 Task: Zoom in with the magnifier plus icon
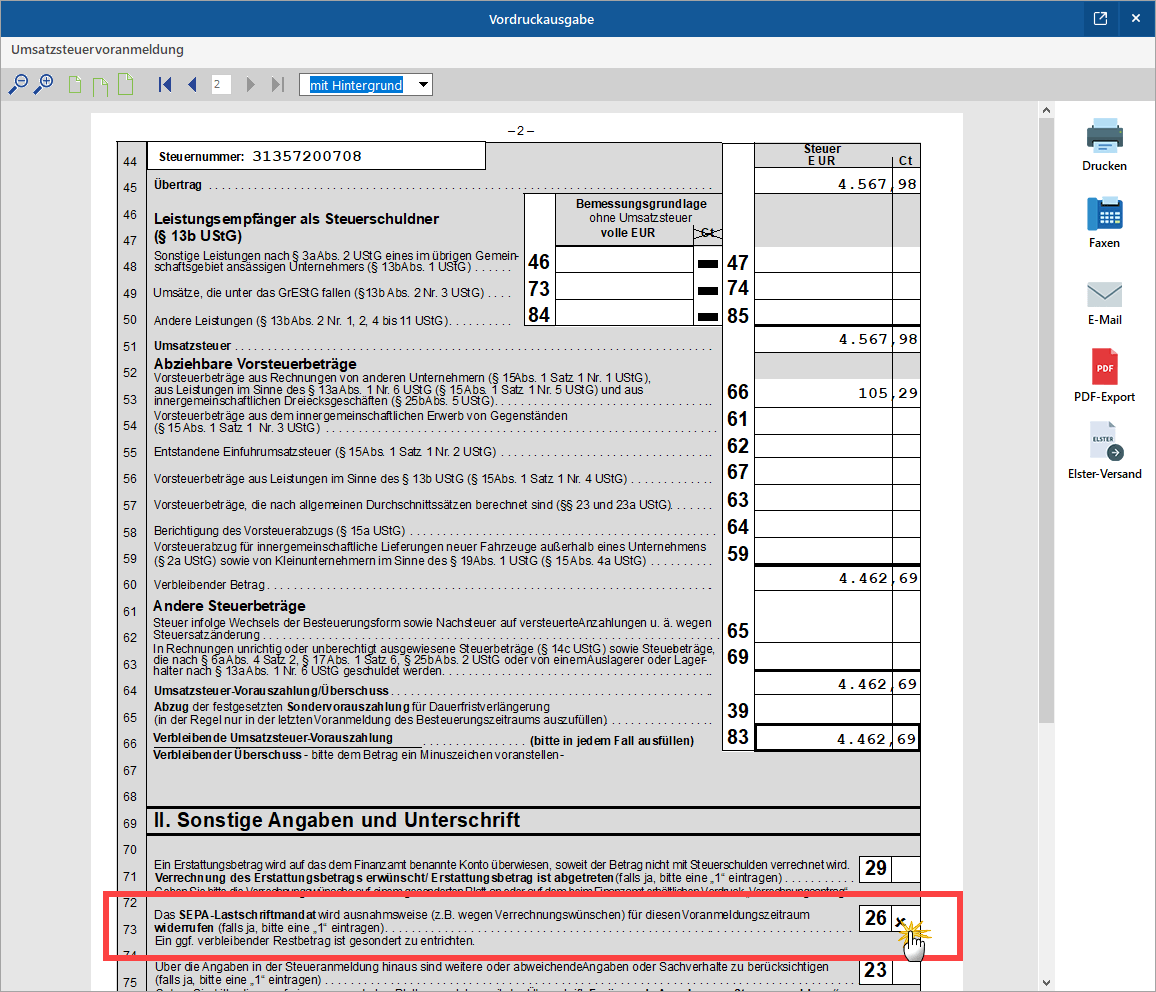(44, 85)
